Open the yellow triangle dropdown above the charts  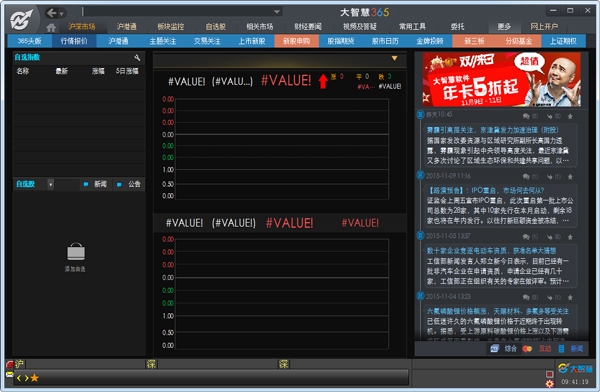(395, 58)
